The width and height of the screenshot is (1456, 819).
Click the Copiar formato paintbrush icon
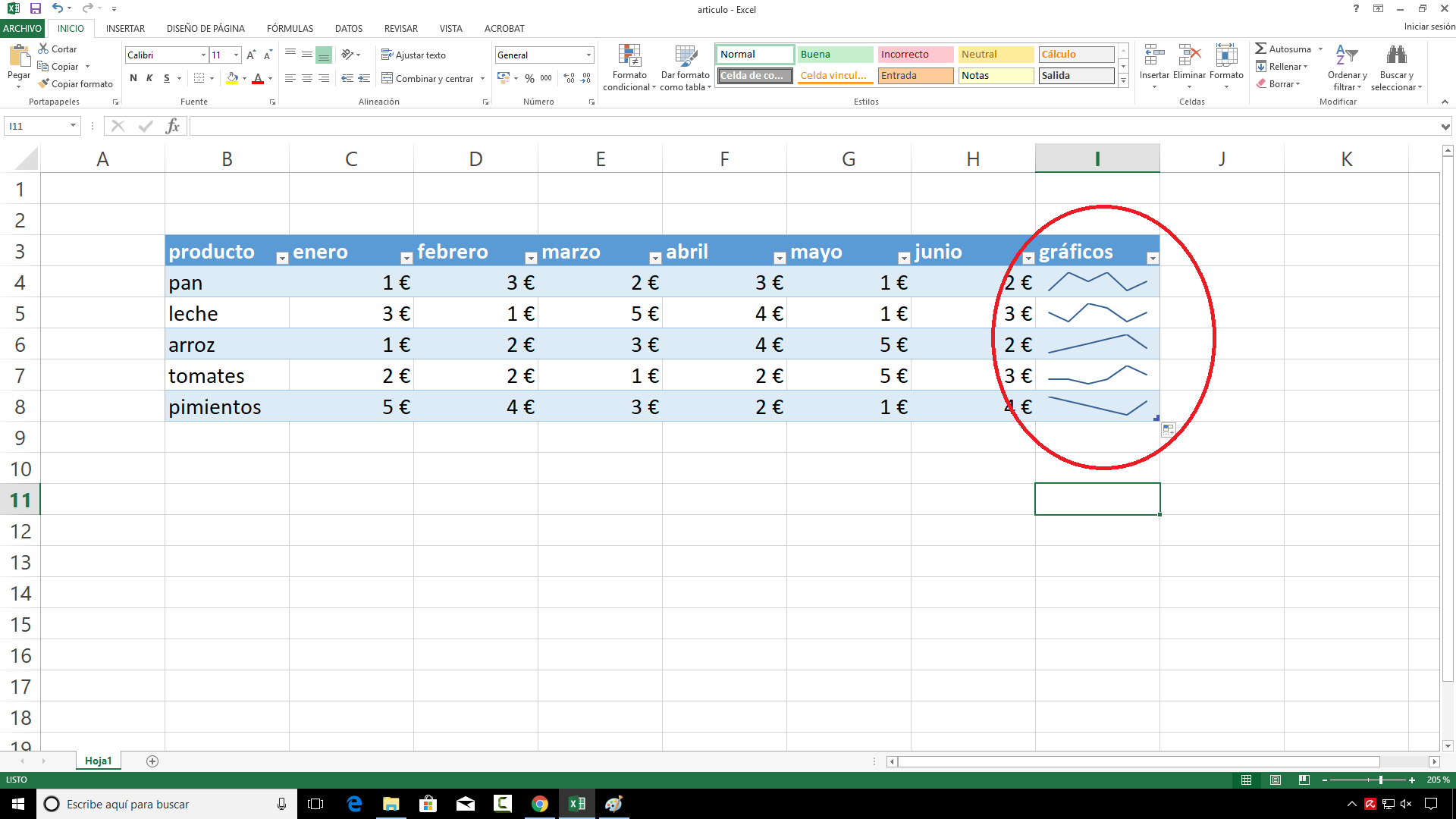coord(44,84)
